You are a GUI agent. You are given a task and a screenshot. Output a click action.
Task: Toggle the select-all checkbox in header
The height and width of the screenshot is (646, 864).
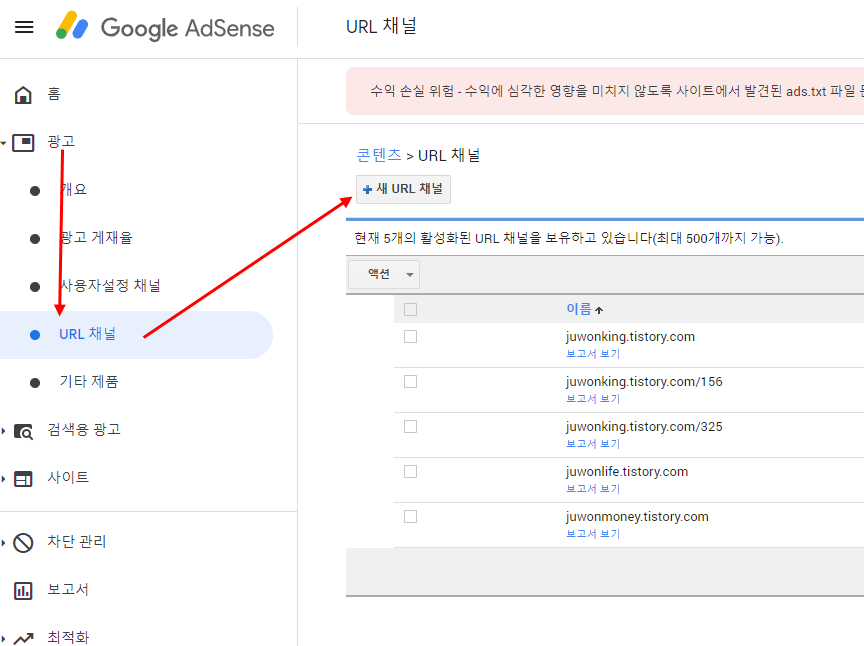click(411, 309)
